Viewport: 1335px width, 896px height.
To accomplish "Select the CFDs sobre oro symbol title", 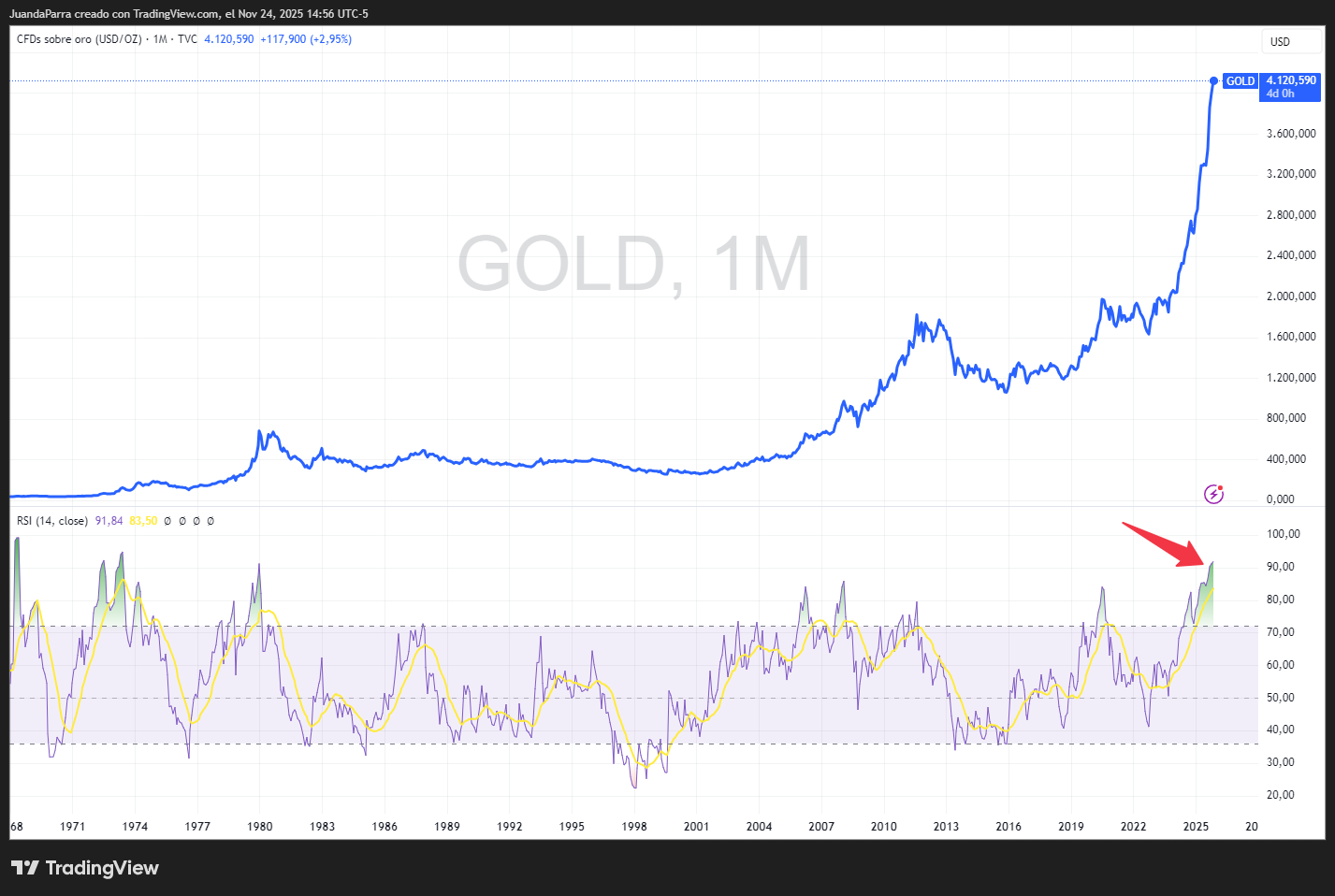I will tap(80, 39).
